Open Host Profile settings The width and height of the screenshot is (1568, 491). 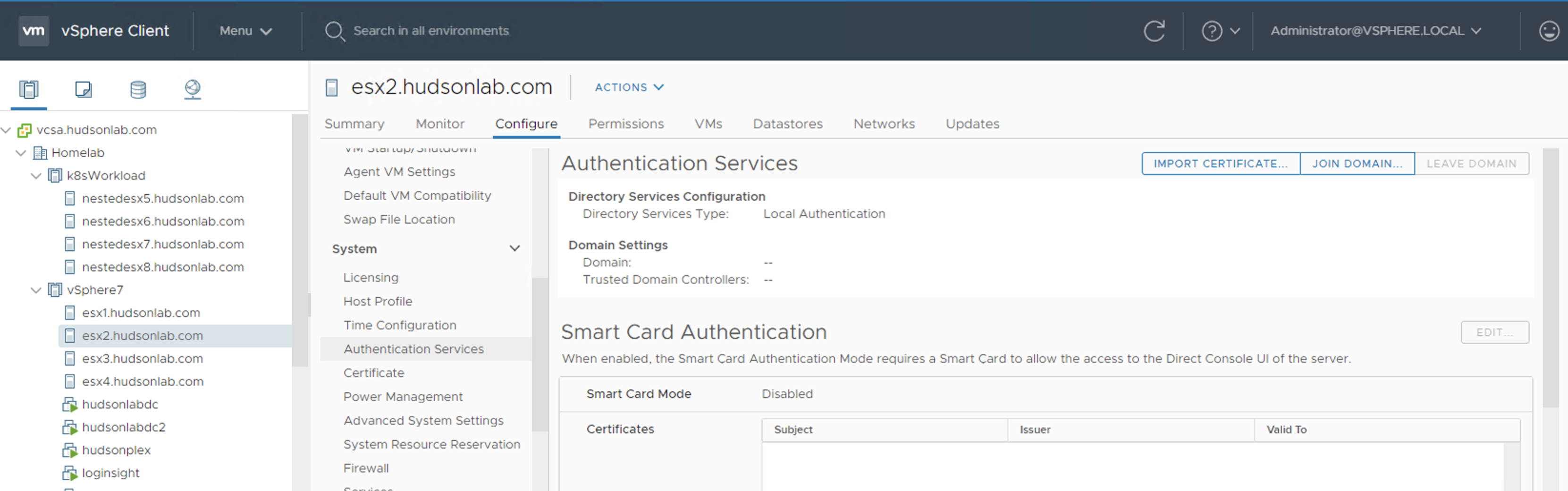(378, 301)
